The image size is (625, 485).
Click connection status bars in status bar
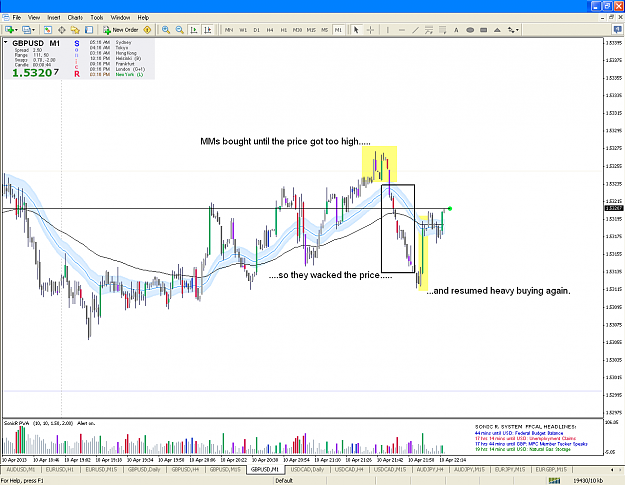[554, 481]
